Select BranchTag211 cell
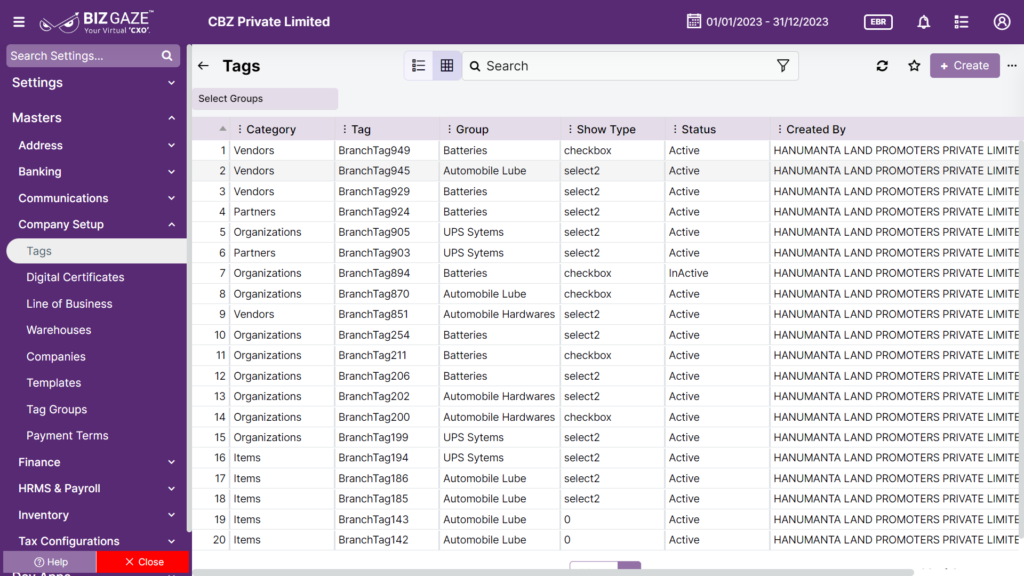The height and width of the screenshot is (576, 1024). (387, 355)
